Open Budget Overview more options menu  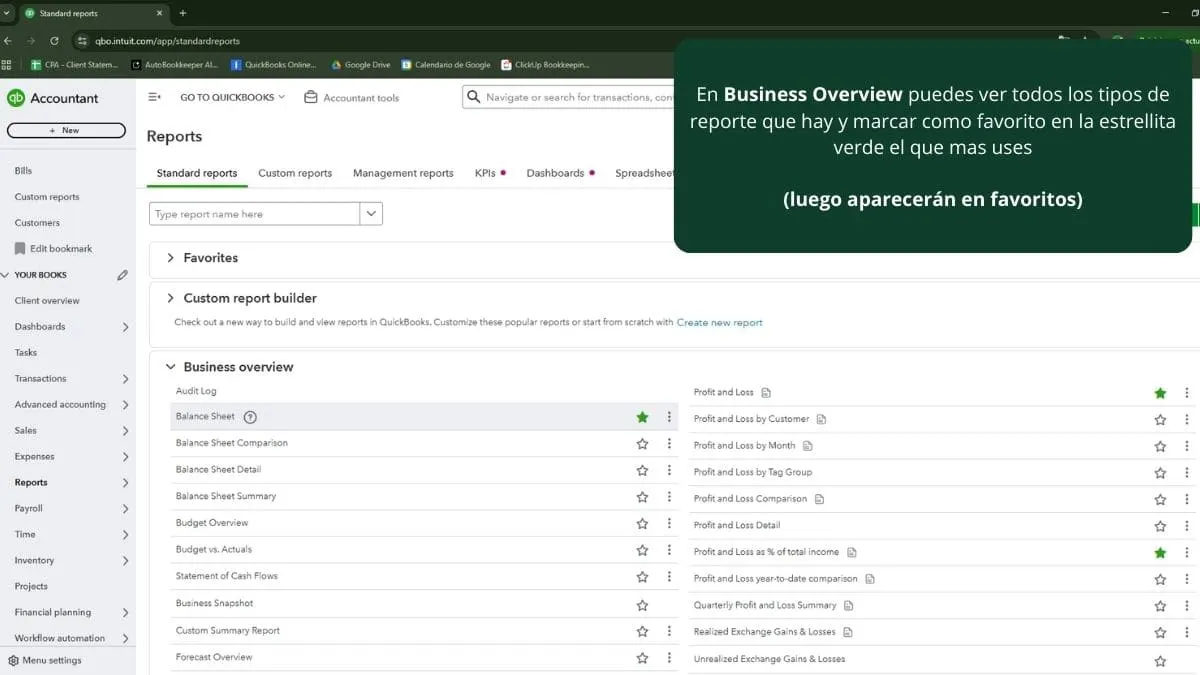pyautogui.click(x=669, y=523)
